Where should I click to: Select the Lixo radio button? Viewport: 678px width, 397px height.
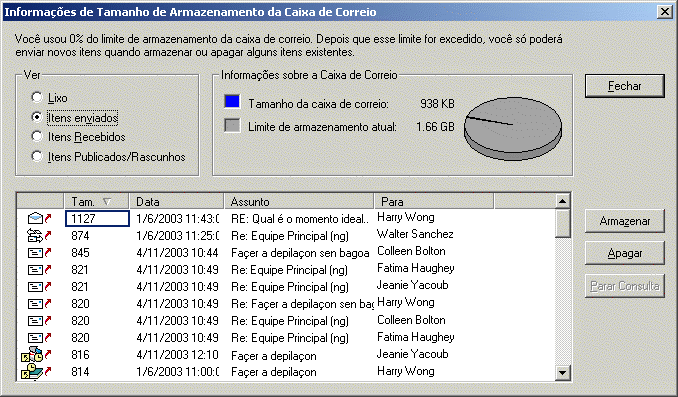pos(37,97)
